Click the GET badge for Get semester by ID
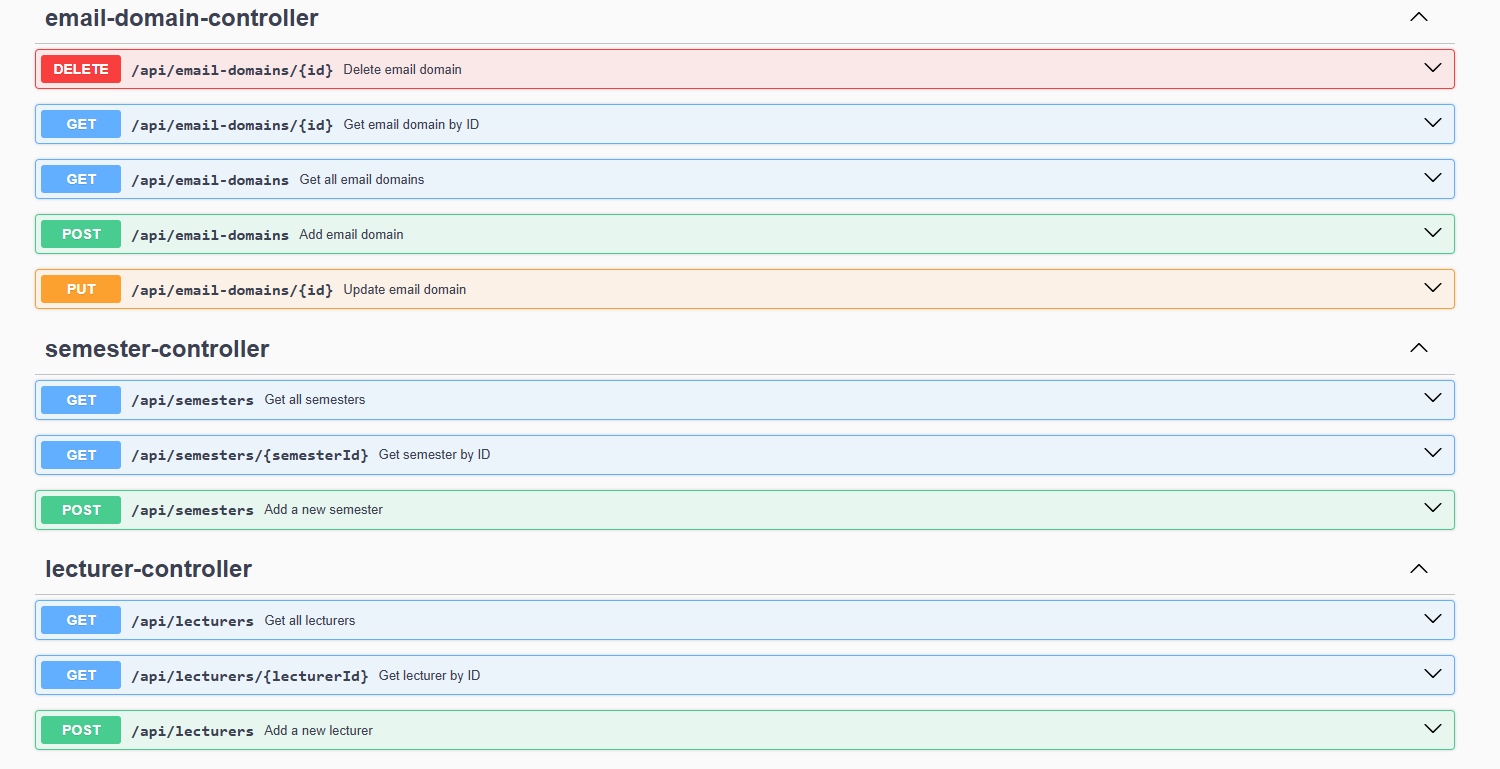1500x769 pixels. 81,455
